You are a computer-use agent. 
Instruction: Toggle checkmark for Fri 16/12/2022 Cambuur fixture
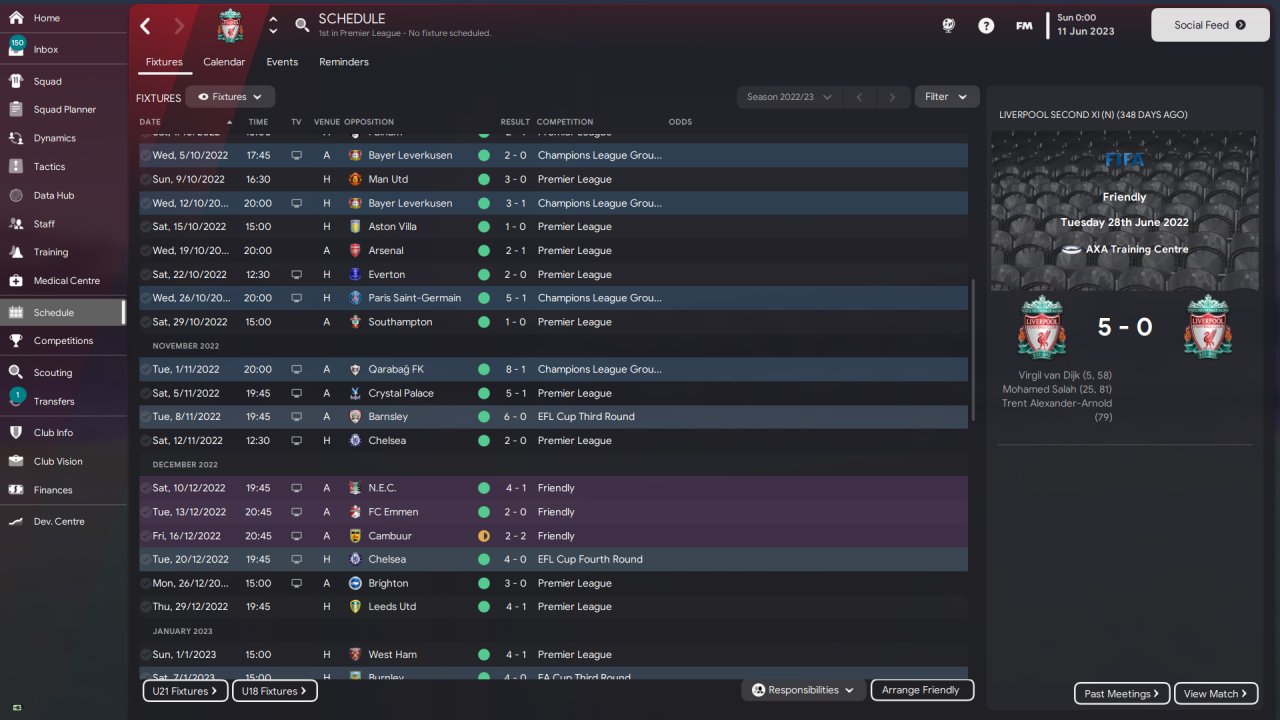pyautogui.click(x=146, y=536)
